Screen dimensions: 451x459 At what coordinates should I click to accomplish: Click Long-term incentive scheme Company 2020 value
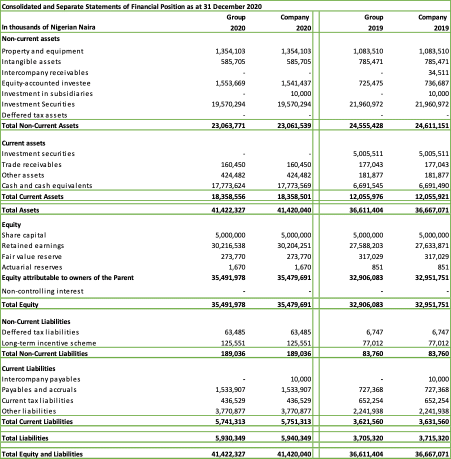pos(299,343)
